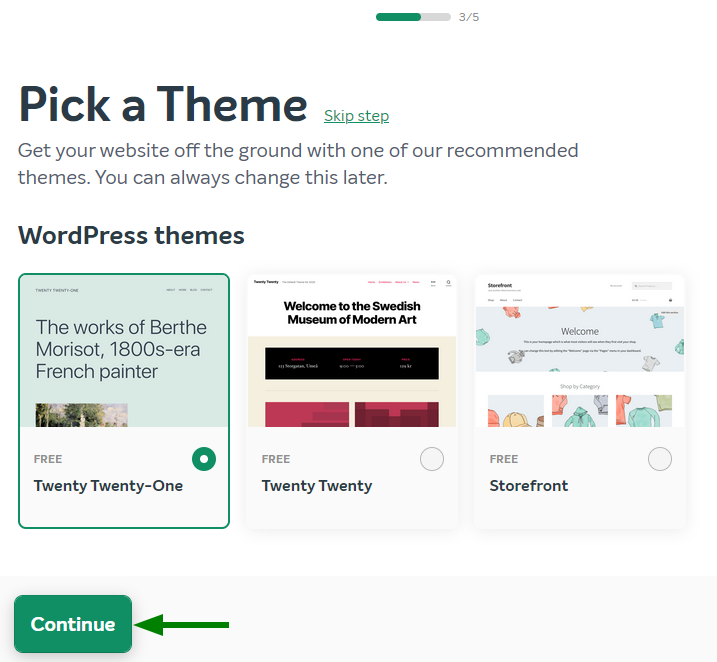
Task: Click the Twenty Twenty theme name label
Action: click(x=316, y=486)
